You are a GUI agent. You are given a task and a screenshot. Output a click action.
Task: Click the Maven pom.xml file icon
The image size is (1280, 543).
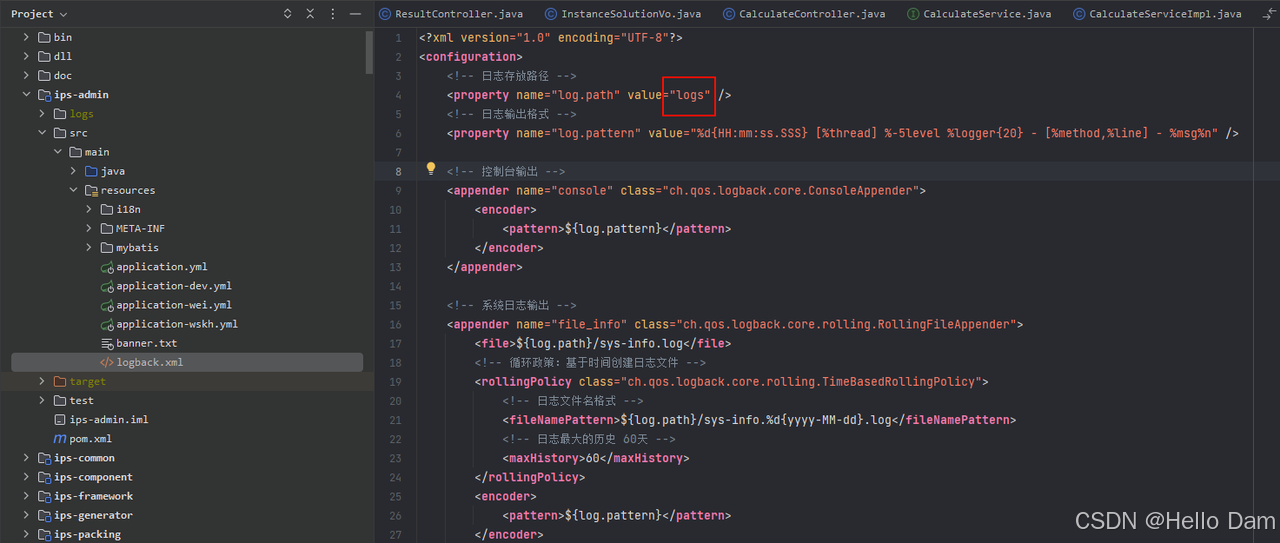[x=60, y=439]
